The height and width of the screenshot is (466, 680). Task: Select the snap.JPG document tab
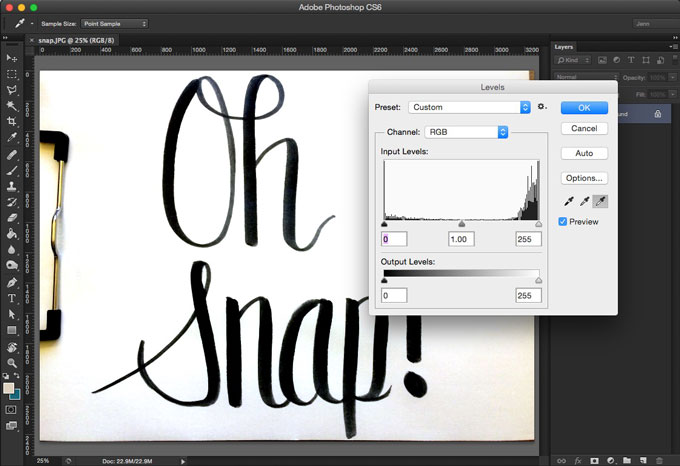[x=76, y=40]
